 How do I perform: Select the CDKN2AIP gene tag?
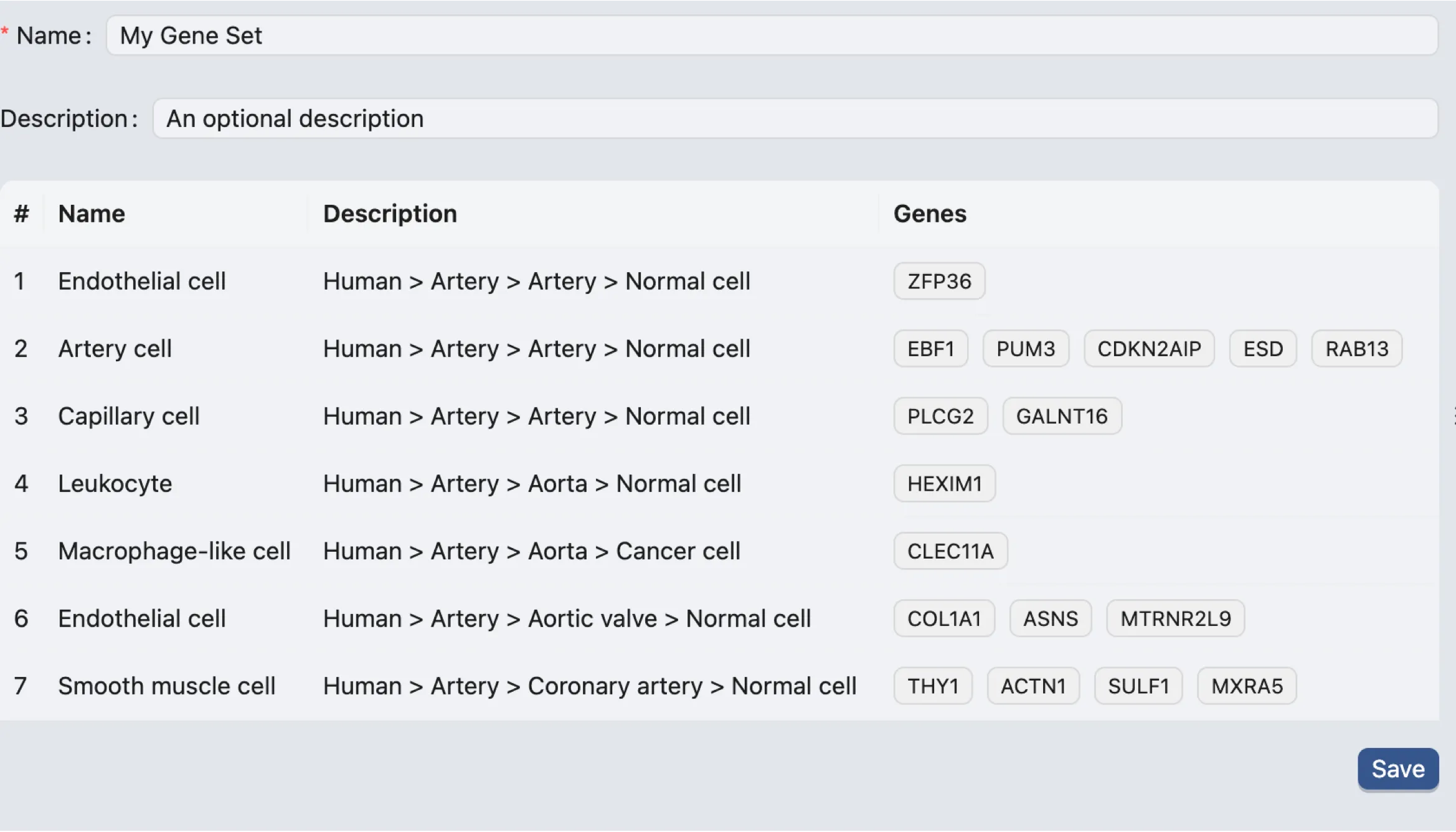pyautogui.click(x=1148, y=349)
